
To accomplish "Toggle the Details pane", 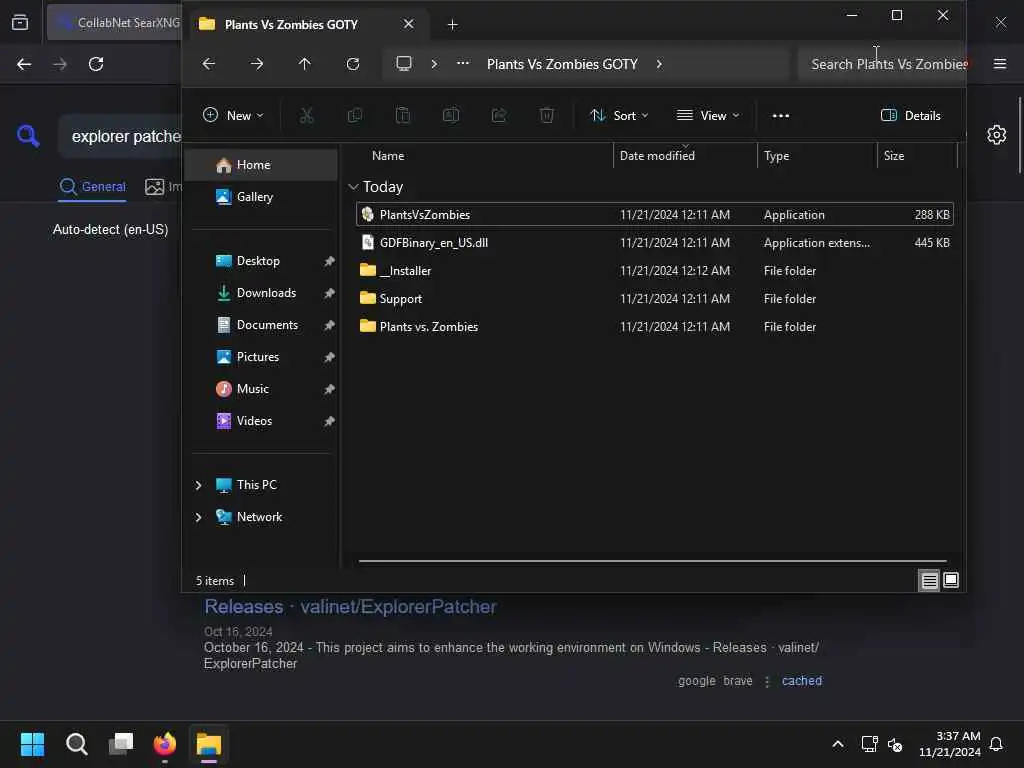I will tap(911, 116).
